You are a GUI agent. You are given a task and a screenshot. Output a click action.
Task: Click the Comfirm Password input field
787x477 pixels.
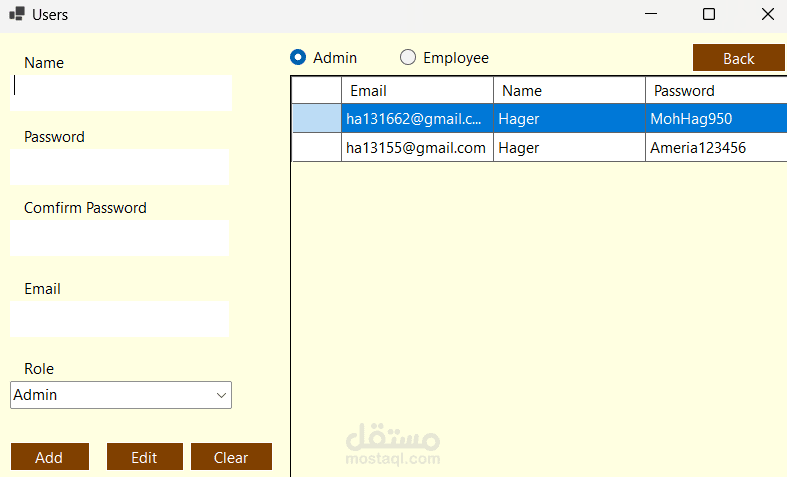[x=119, y=238]
